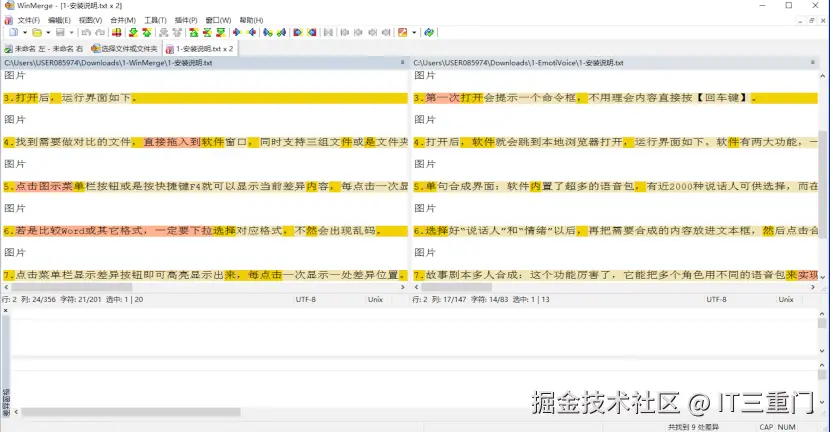Click the right pane EmotiVoice file path header
The width and height of the screenshot is (830, 432).
coord(614,62)
